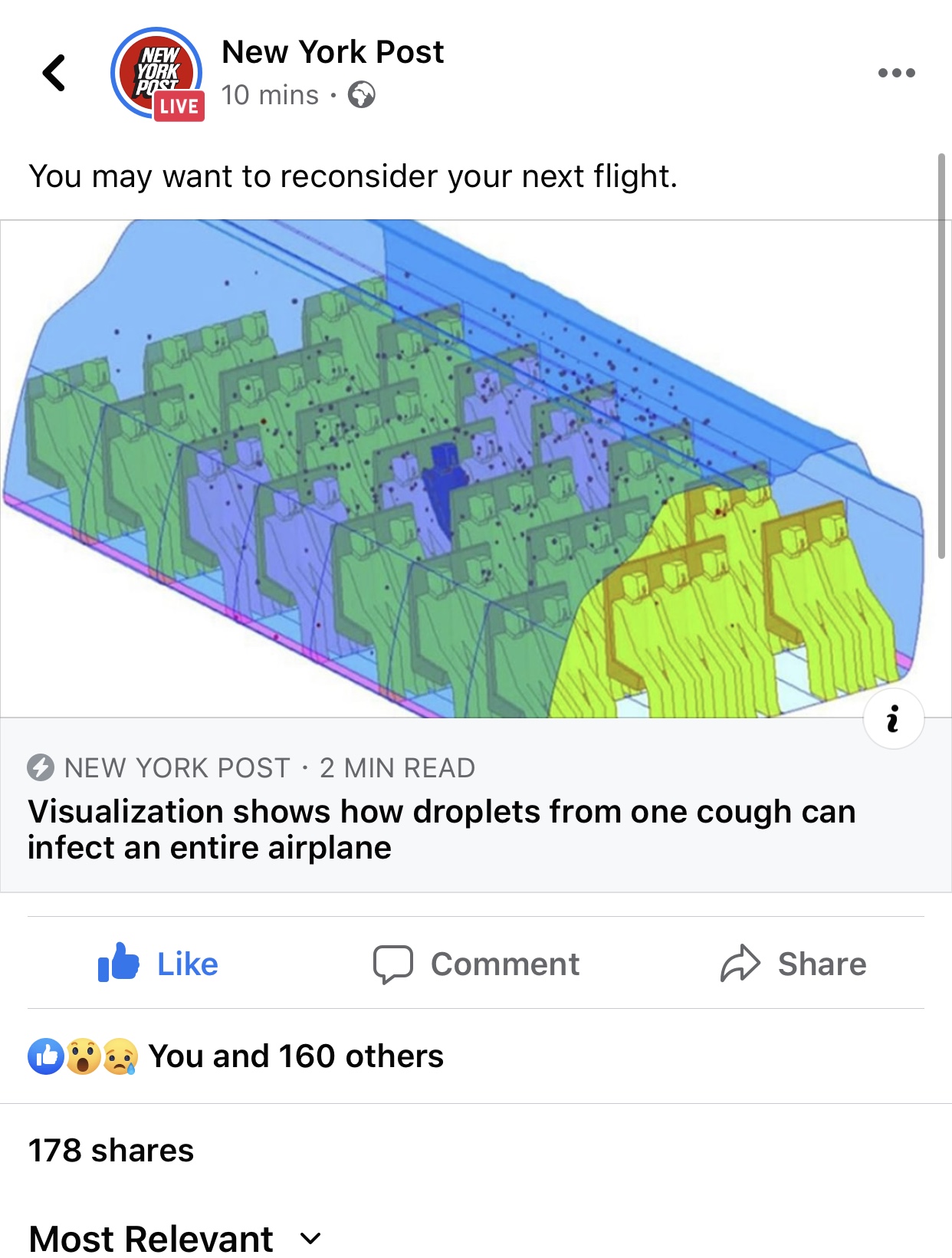Click the instant article lightning bolt icon
Image resolution: width=952 pixels, height=1258 pixels.
[41, 767]
